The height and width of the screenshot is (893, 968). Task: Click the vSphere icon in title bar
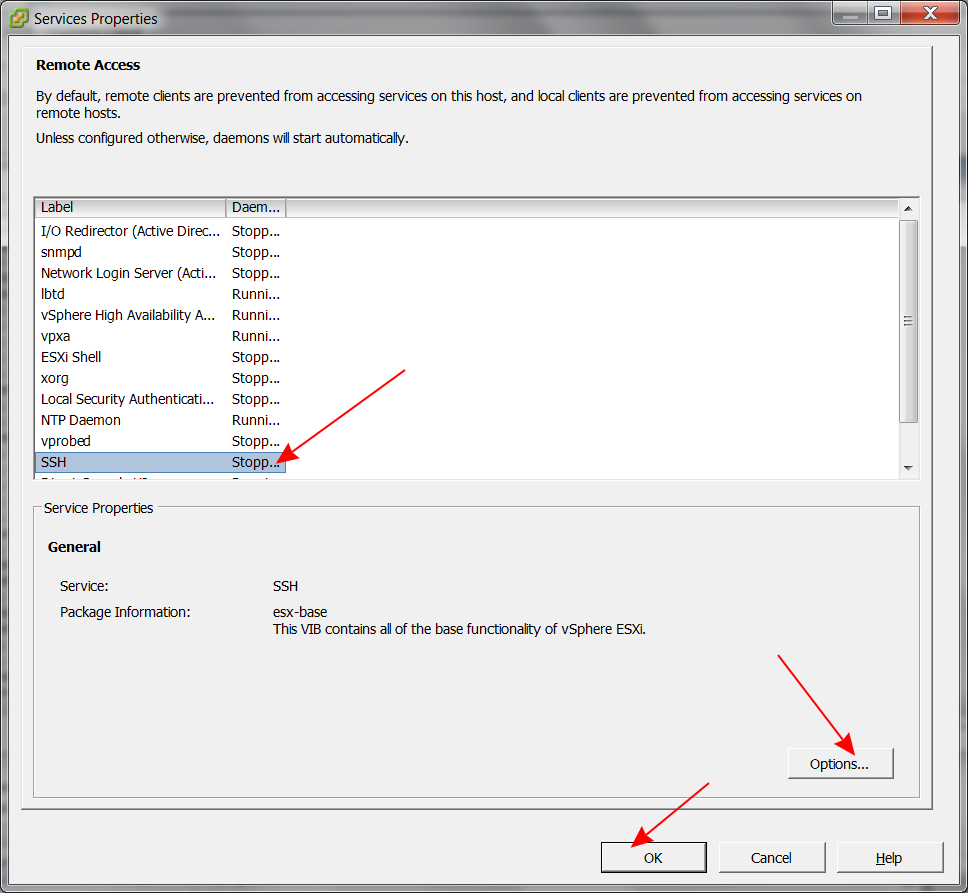(18, 17)
